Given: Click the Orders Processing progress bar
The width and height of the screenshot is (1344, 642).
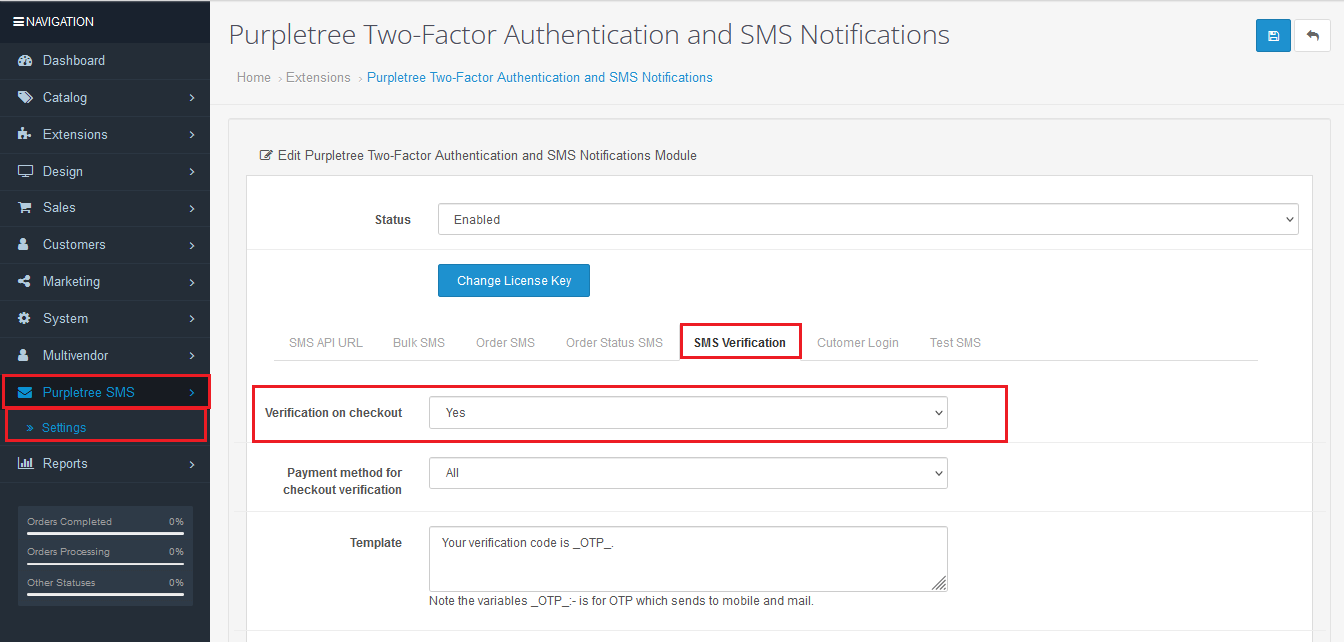Looking at the screenshot, I should click(x=105, y=563).
